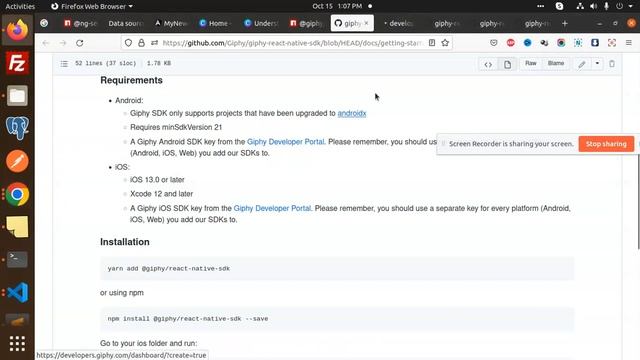Screen dimensions: 640x360
Task: Go forward with the forward arrow
Action: (x=62, y=43)
